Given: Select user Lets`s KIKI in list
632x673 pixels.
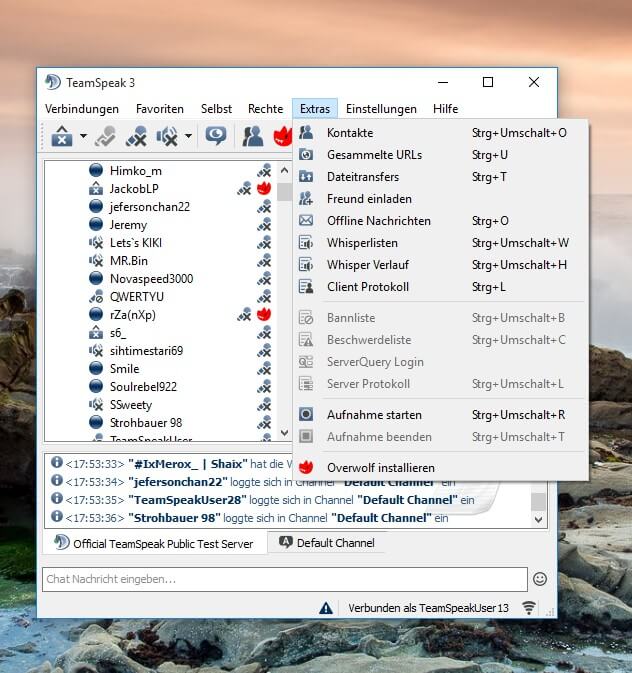Looking at the screenshot, I should (x=136, y=243).
